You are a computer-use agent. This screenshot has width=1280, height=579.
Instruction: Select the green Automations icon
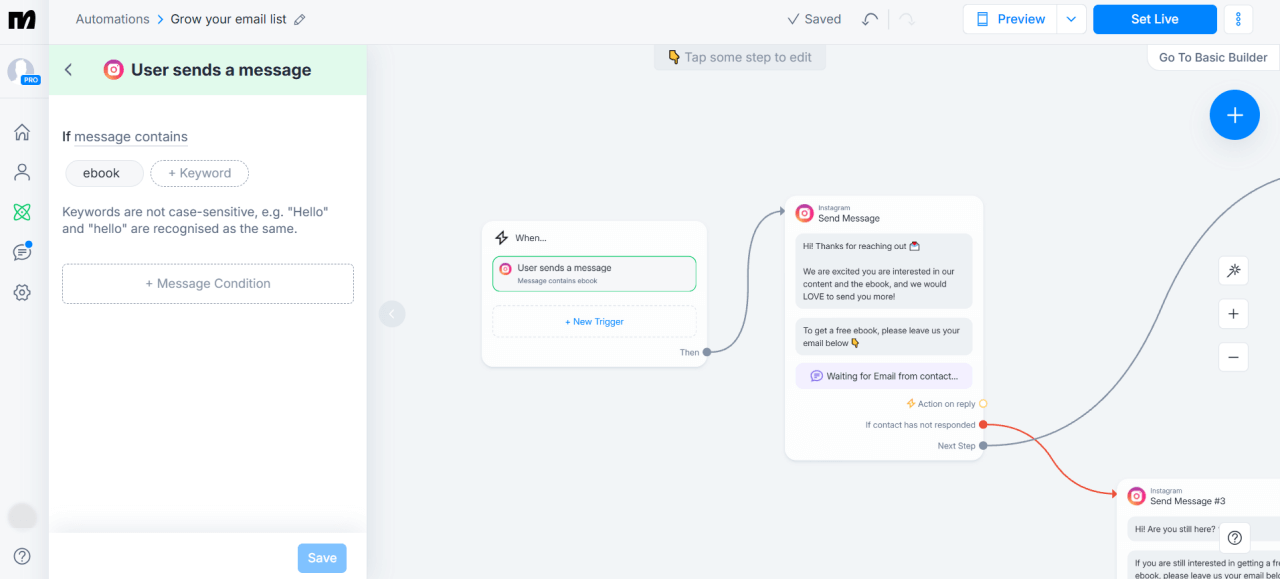click(x=22, y=211)
